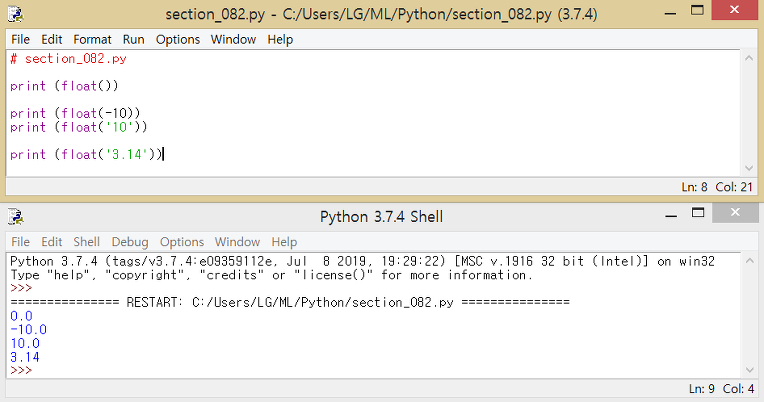
Task: Expand the Debug menu in the Shell
Action: (130, 242)
